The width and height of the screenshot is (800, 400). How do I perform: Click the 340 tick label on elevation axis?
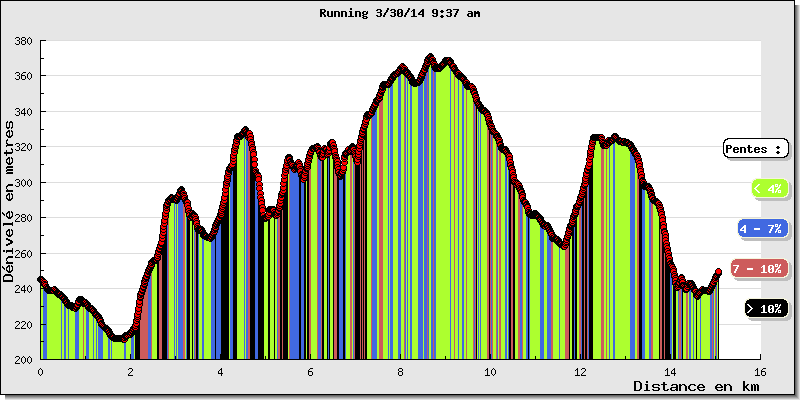pos(23,111)
